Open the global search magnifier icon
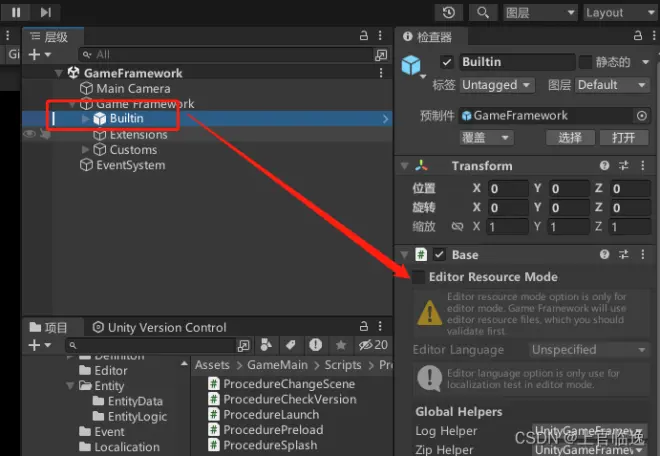Viewport: 660px width, 456px height. [x=483, y=12]
